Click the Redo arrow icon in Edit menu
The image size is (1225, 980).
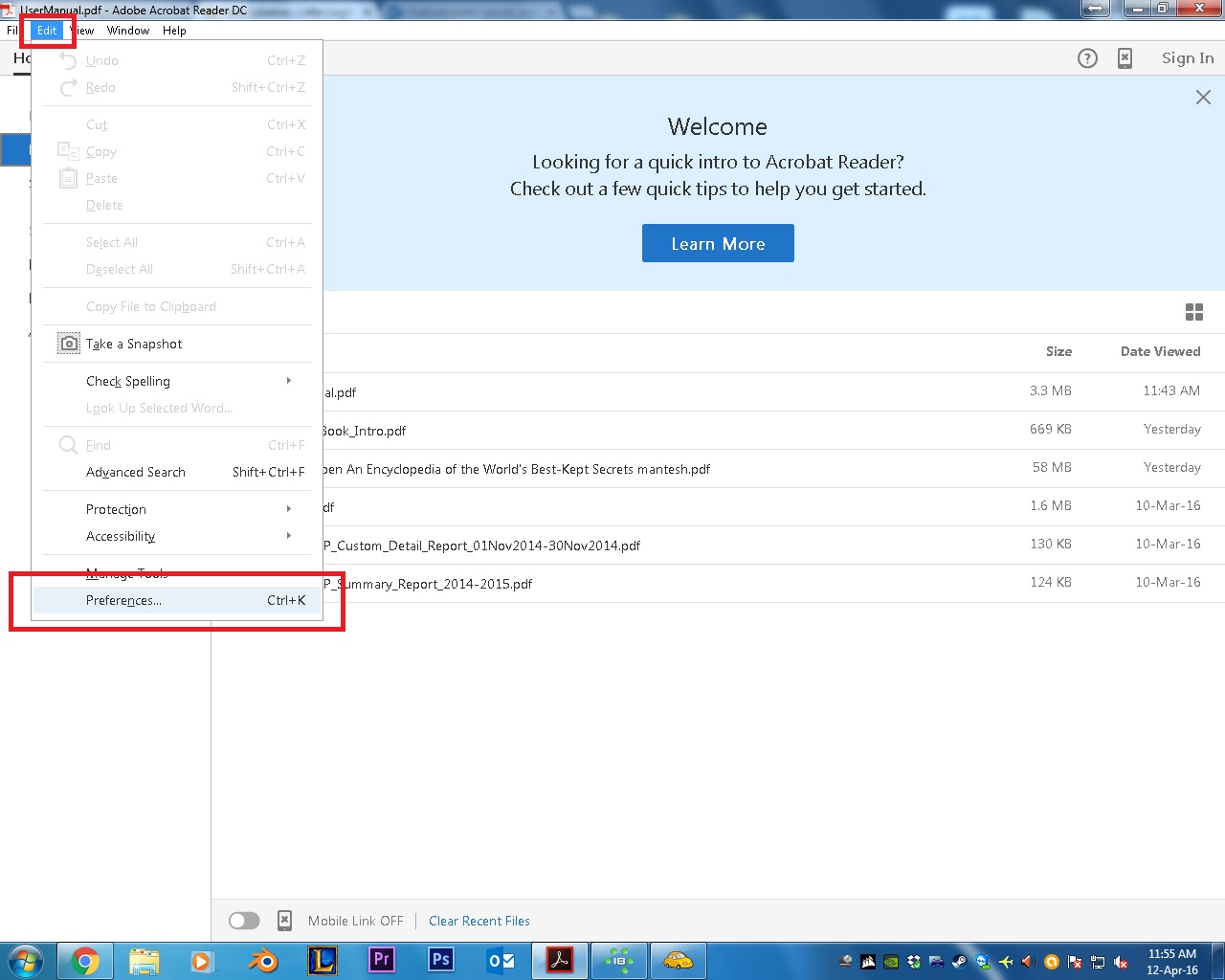[x=68, y=87]
